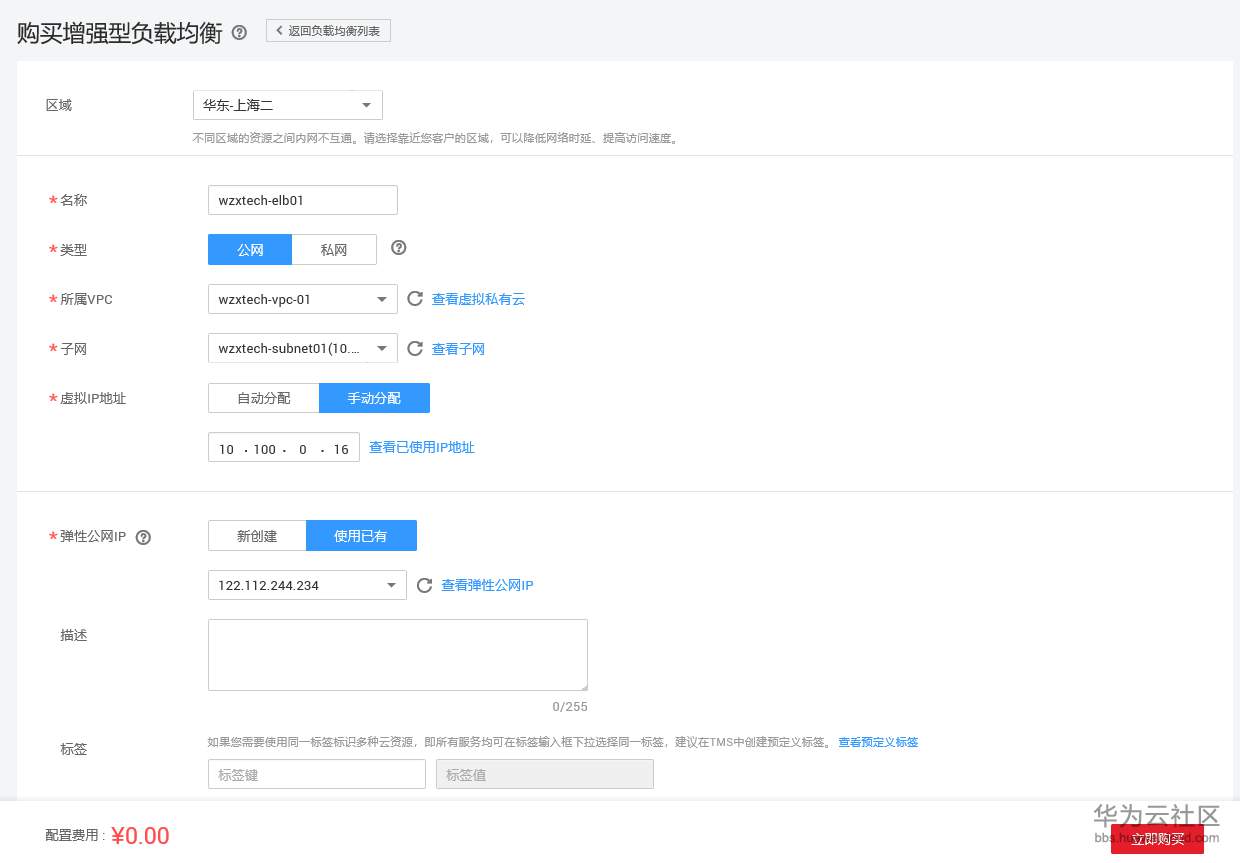The image size is (1240, 863).
Task: Refresh the subnet list
Action: point(415,348)
